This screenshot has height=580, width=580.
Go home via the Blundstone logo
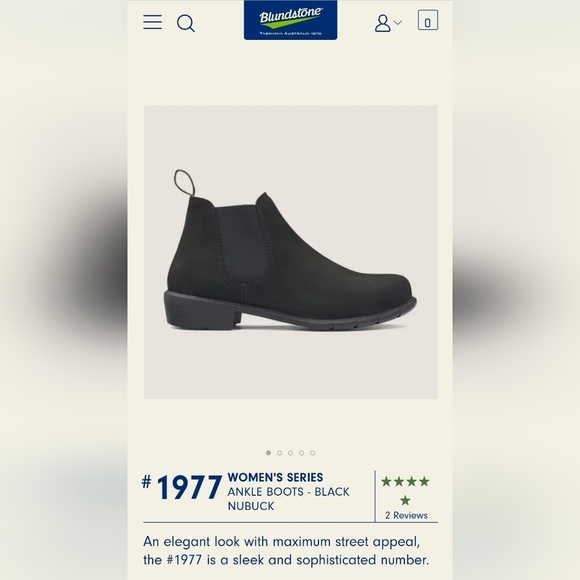click(x=290, y=20)
